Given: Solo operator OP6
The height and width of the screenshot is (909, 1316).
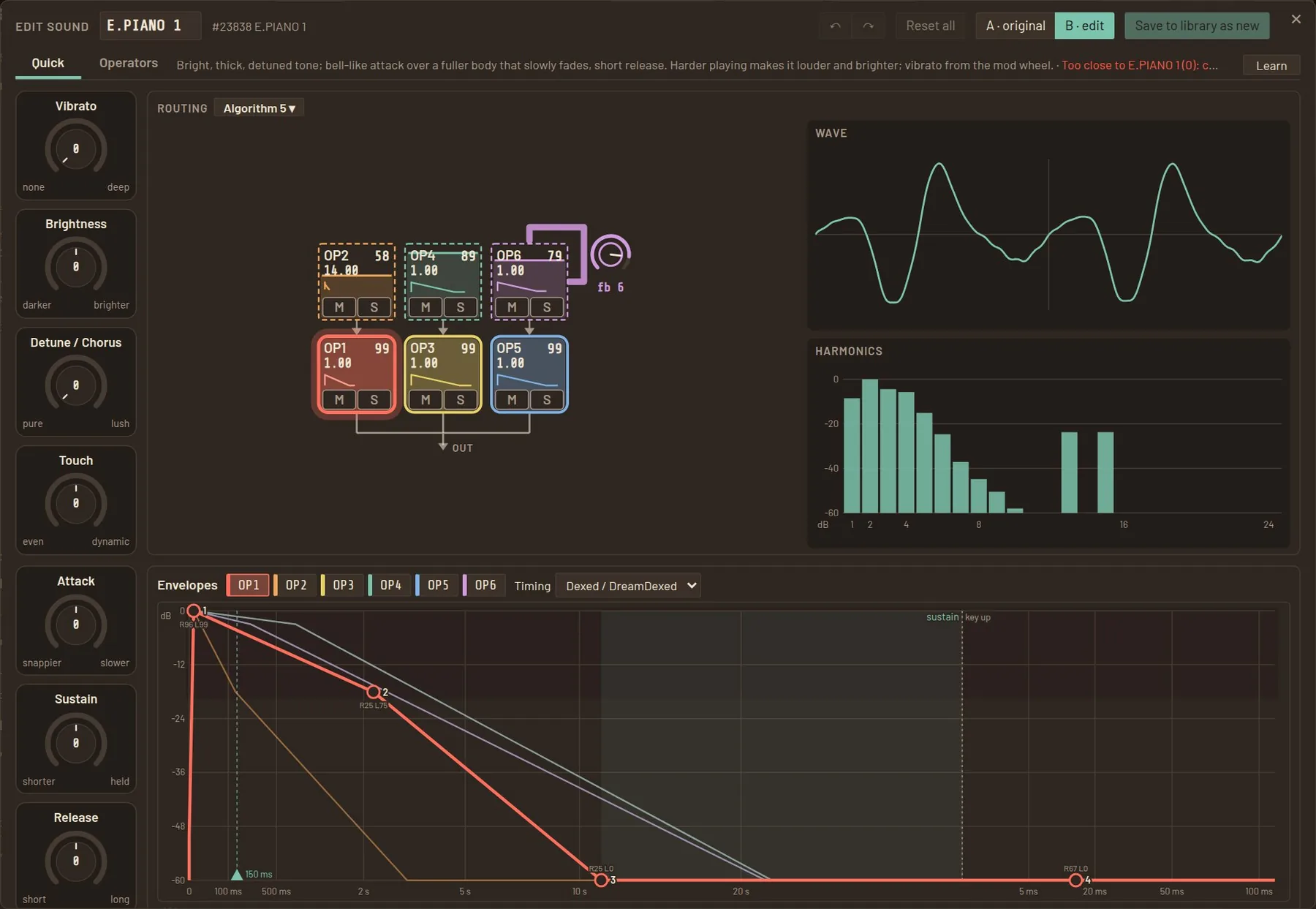Looking at the screenshot, I should 547,307.
